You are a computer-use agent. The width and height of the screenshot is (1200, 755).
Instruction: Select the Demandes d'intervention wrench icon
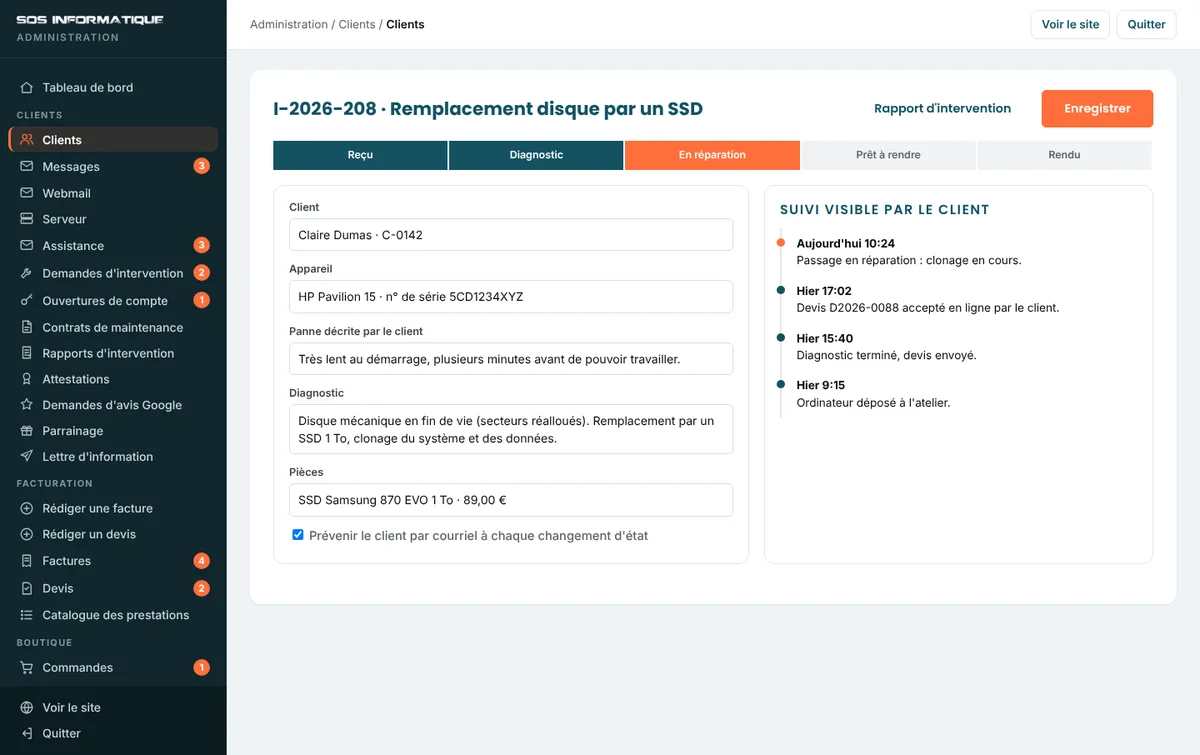click(x=27, y=273)
